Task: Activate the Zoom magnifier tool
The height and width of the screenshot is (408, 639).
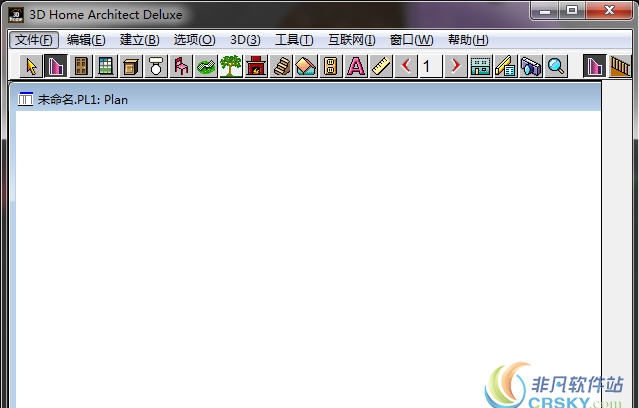Action: coord(556,66)
